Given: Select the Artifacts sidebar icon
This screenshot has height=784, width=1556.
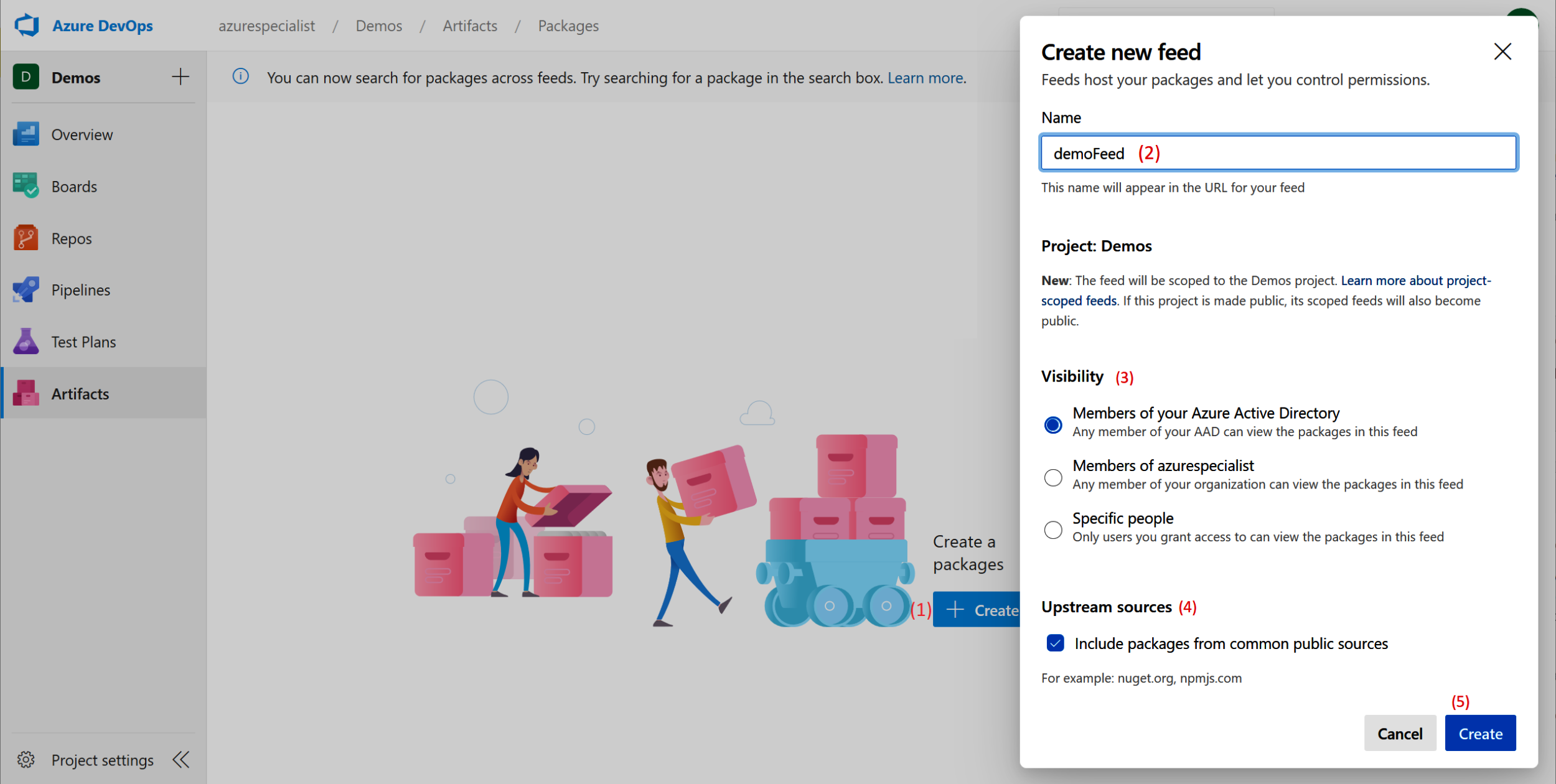Looking at the screenshot, I should coord(26,393).
